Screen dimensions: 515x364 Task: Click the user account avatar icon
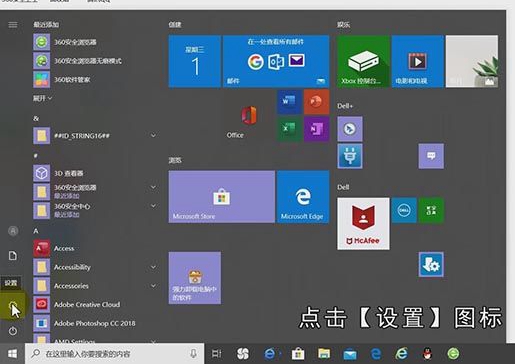[13, 231]
